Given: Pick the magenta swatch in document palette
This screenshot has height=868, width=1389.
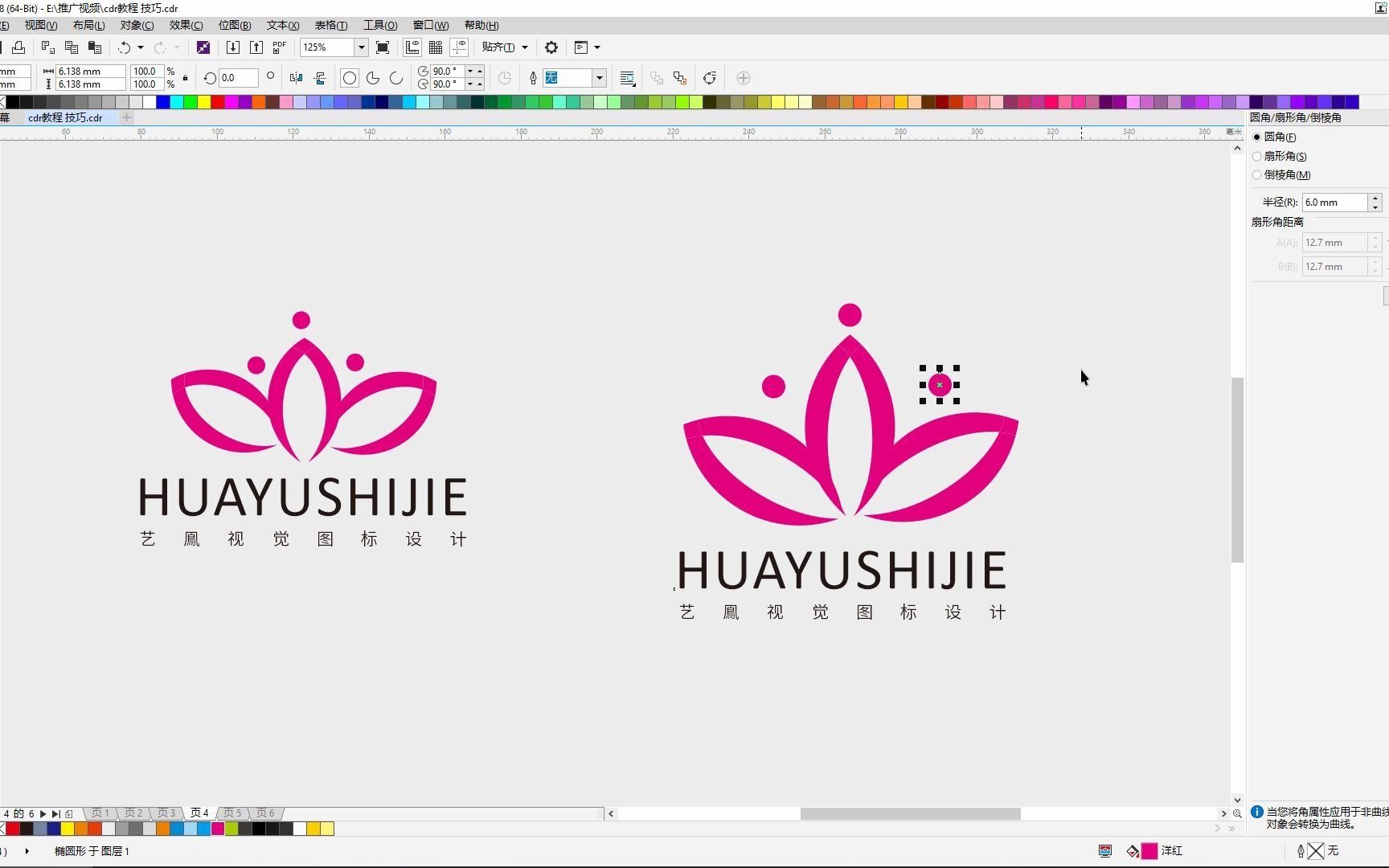Looking at the screenshot, I should [218, 829].
